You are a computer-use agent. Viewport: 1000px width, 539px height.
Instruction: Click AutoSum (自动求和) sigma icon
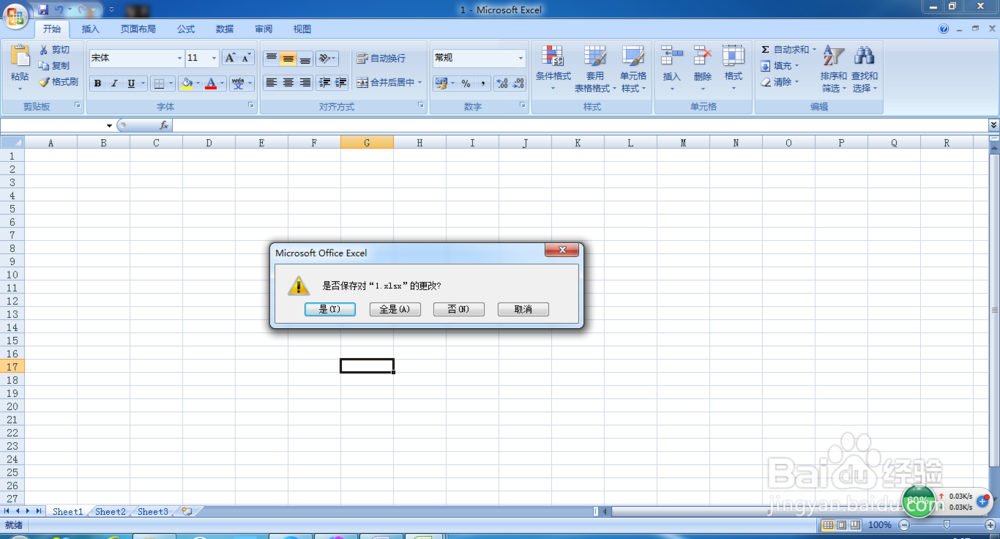(x=765, y=49)
